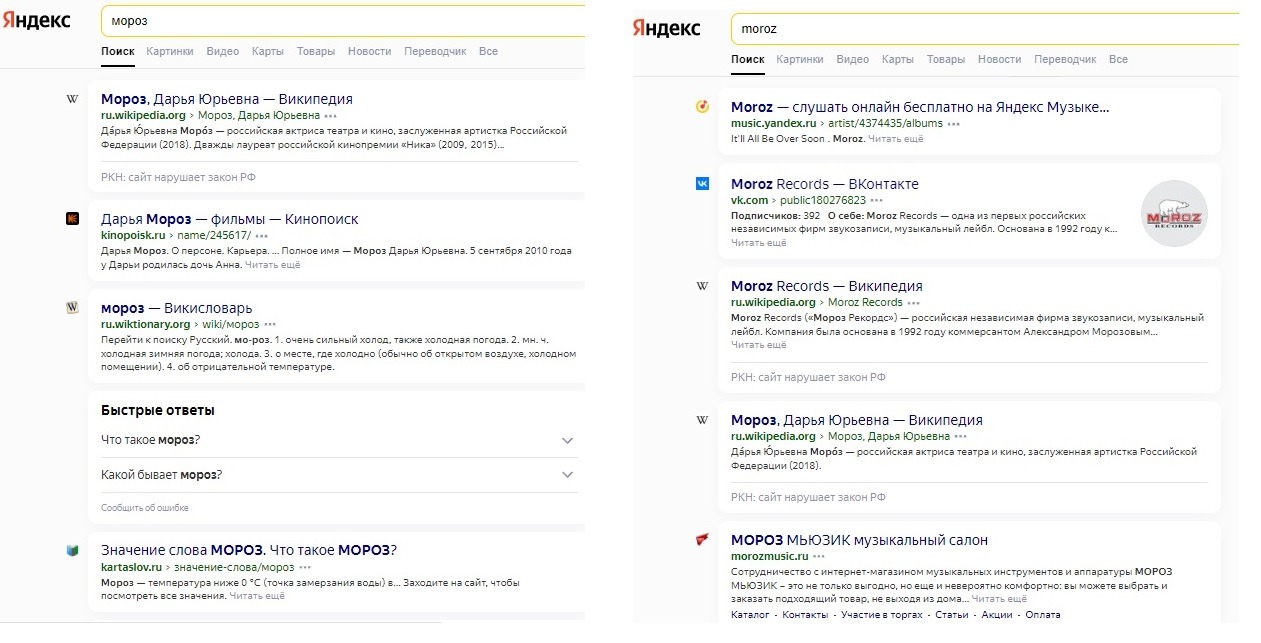The image size is (1261, 643).
Task: Click Быстрые ответы heading
Action: point(158,410)
